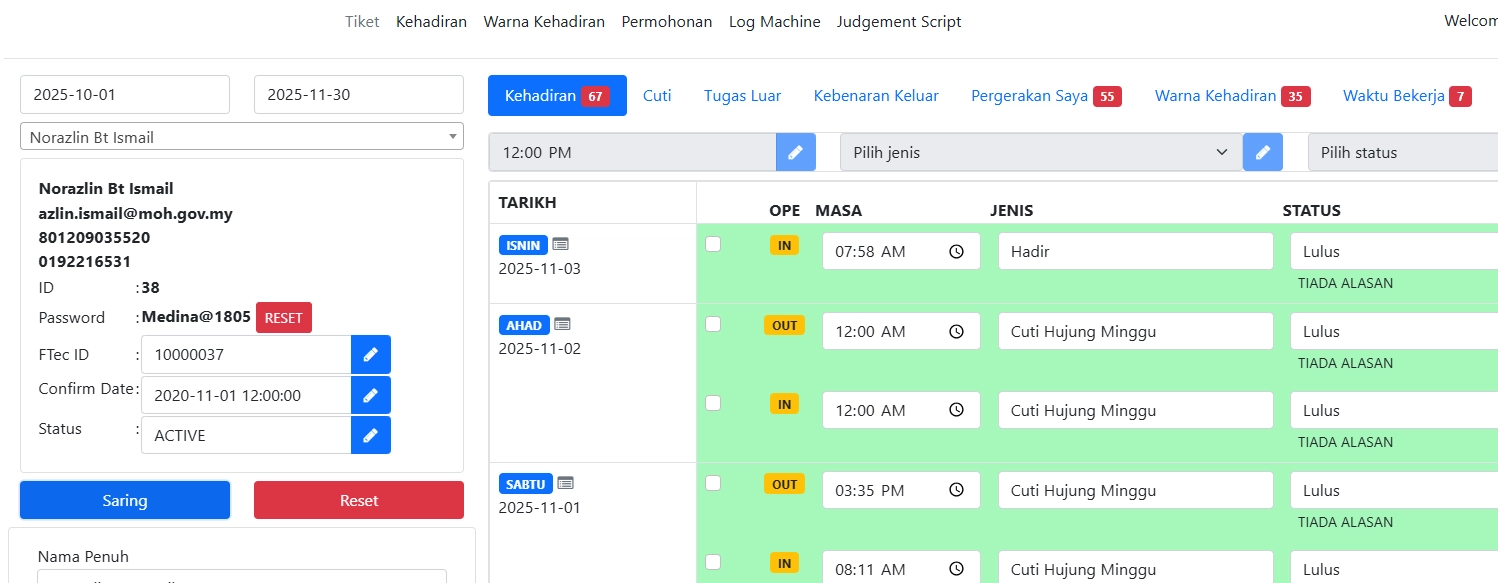Click the blue Saring button
The height and width of the screenshot is (583, 1498).
(x=125, y=500)
